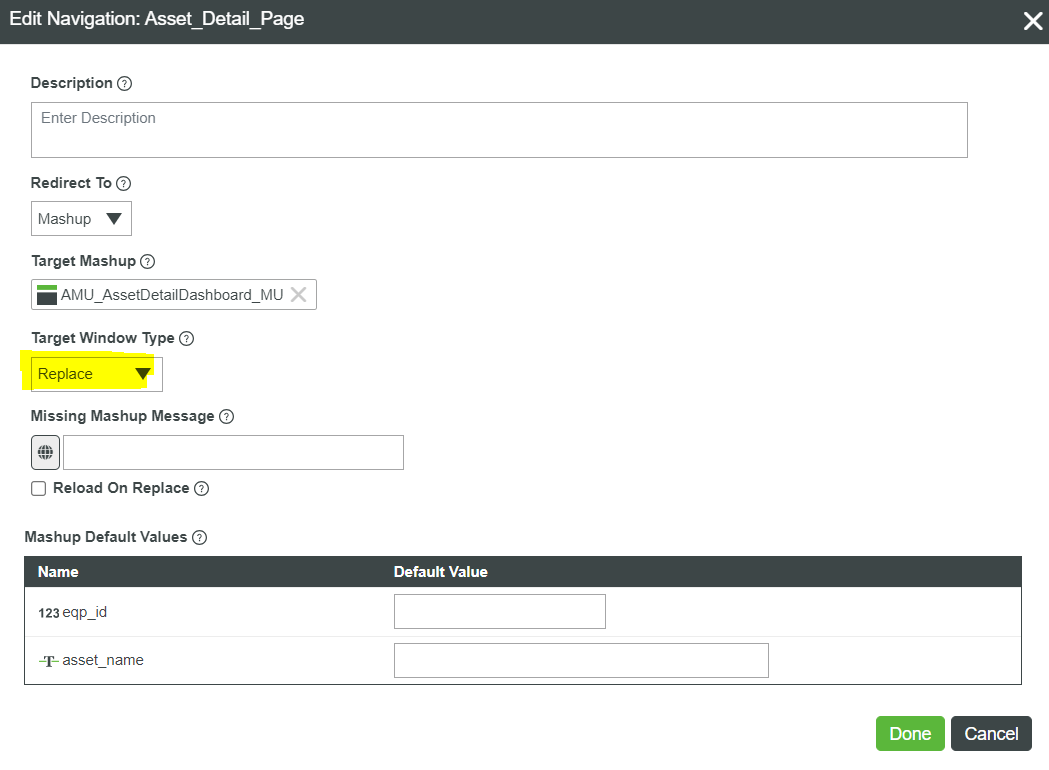Click the globe localization token icon
Image resolution: width=1049 pixels, height=770 pixels.
(45, 452)
